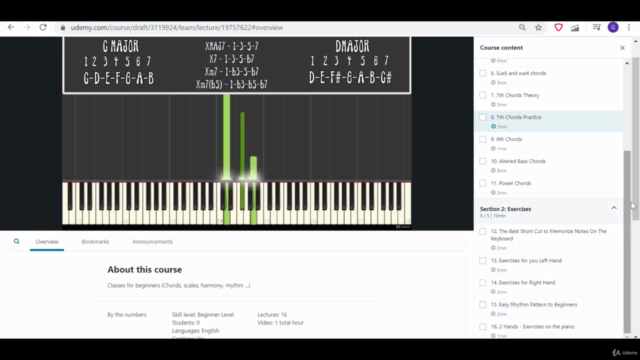The image size is (640, 360).
Task: Click the padlock site info icon
Action: click(x=62, y=28)
